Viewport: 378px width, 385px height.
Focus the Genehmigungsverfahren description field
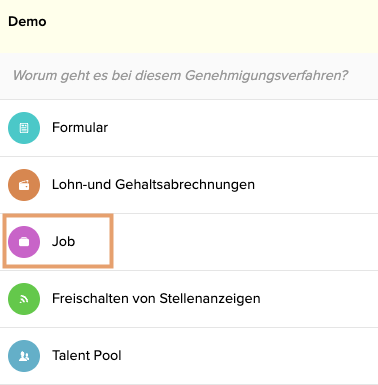point(180,75)
